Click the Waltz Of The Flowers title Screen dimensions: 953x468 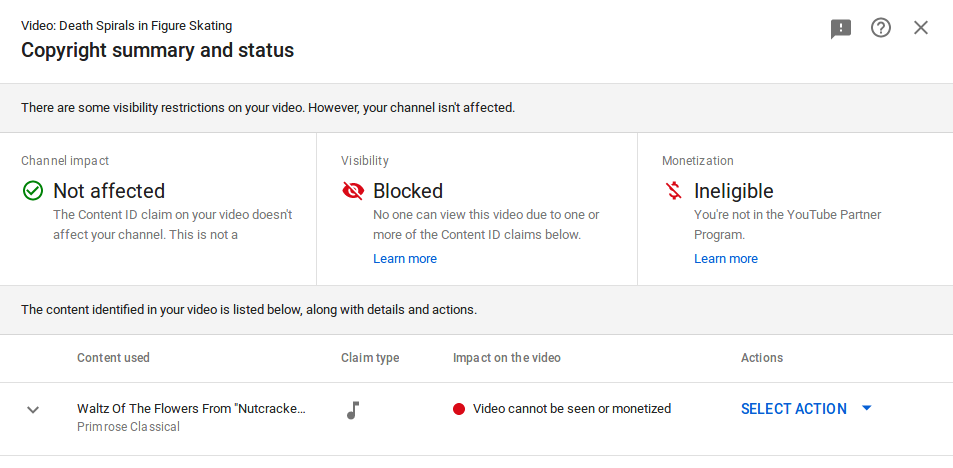(x=191, y=408)
